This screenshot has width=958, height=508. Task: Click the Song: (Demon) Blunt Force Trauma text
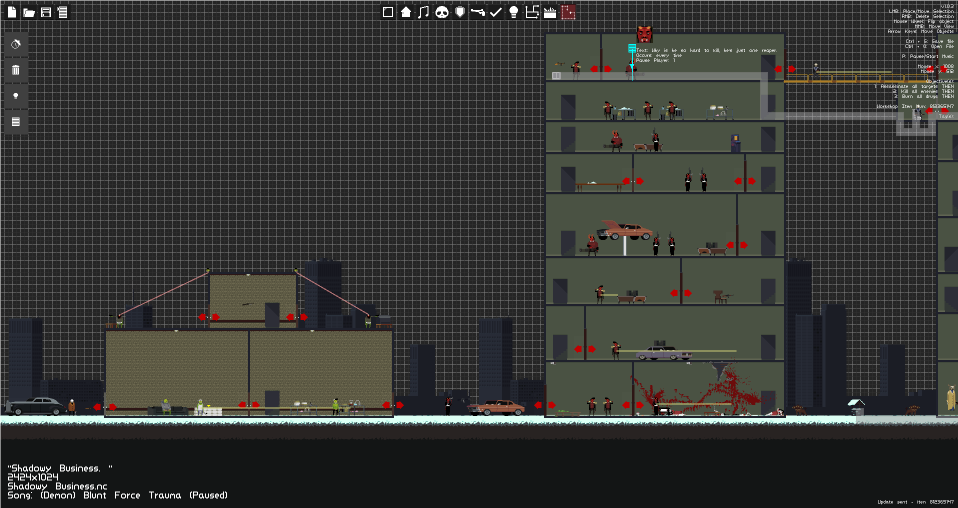117,495
